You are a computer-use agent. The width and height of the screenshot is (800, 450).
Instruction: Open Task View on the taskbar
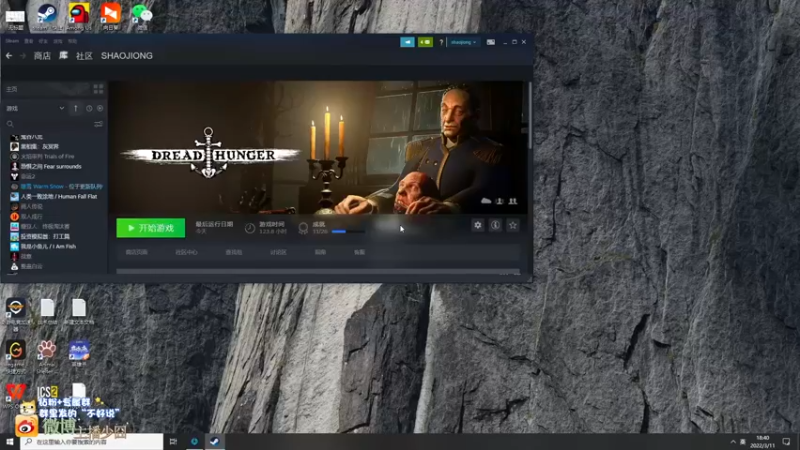pyautogui.click(x=173, y=441)
